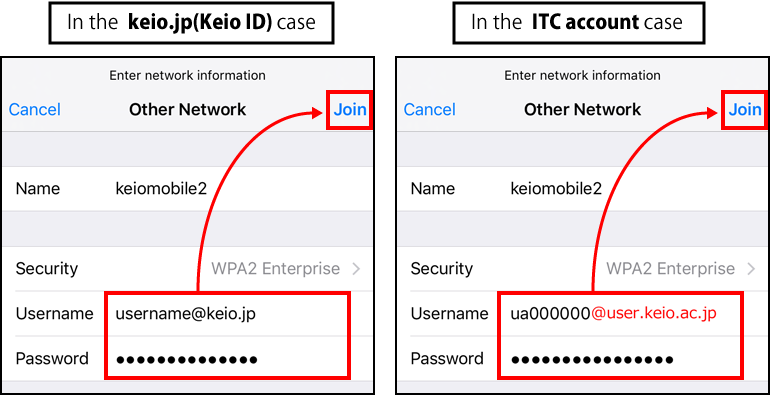Tap Join in the Keio ID panel

click(x=350, y=110)
